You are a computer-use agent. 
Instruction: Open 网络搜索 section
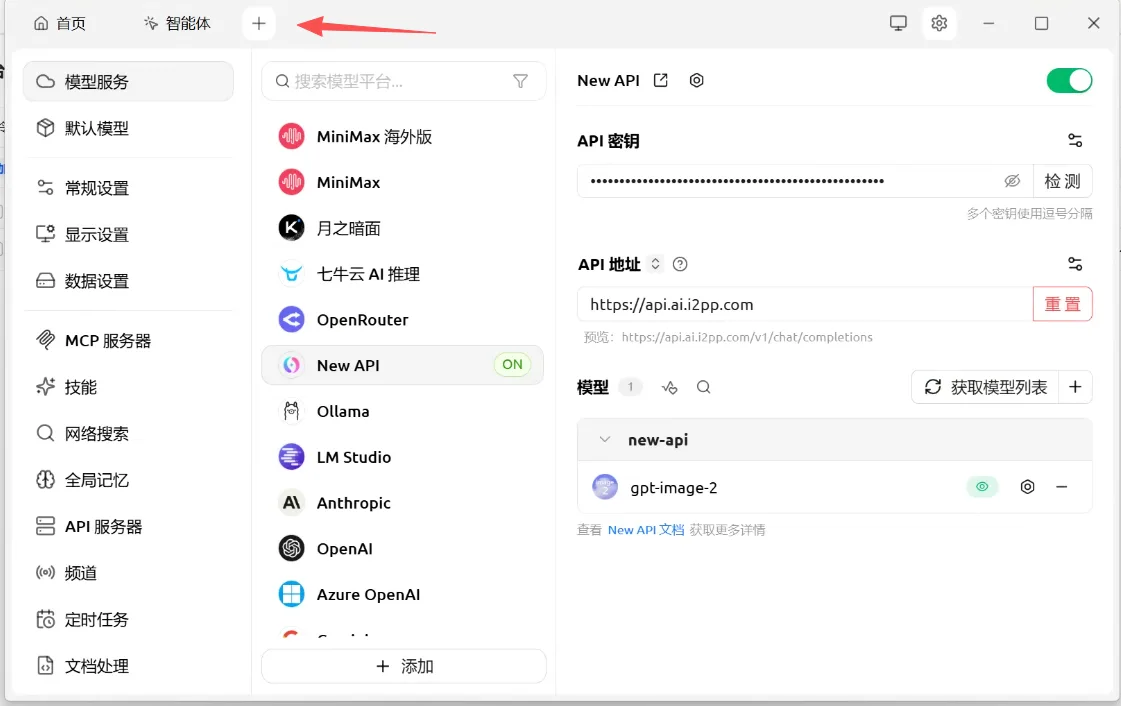pyautogui.click(x=129, y=434)
